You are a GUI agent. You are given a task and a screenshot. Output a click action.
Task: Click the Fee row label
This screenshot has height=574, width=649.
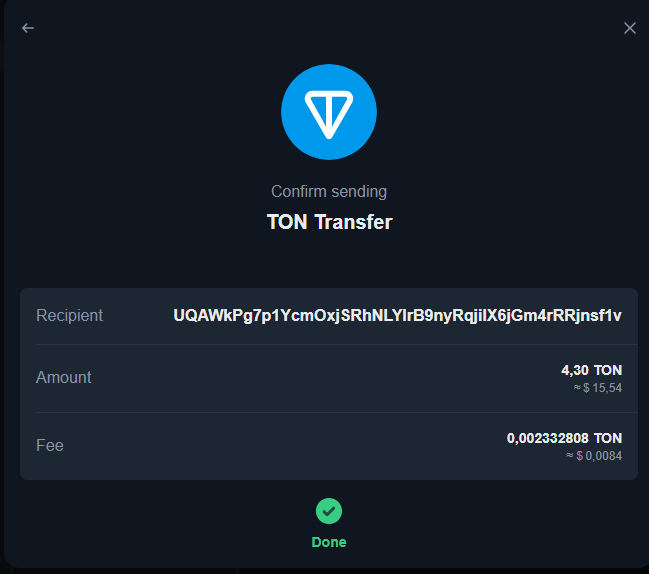[50, 446]
